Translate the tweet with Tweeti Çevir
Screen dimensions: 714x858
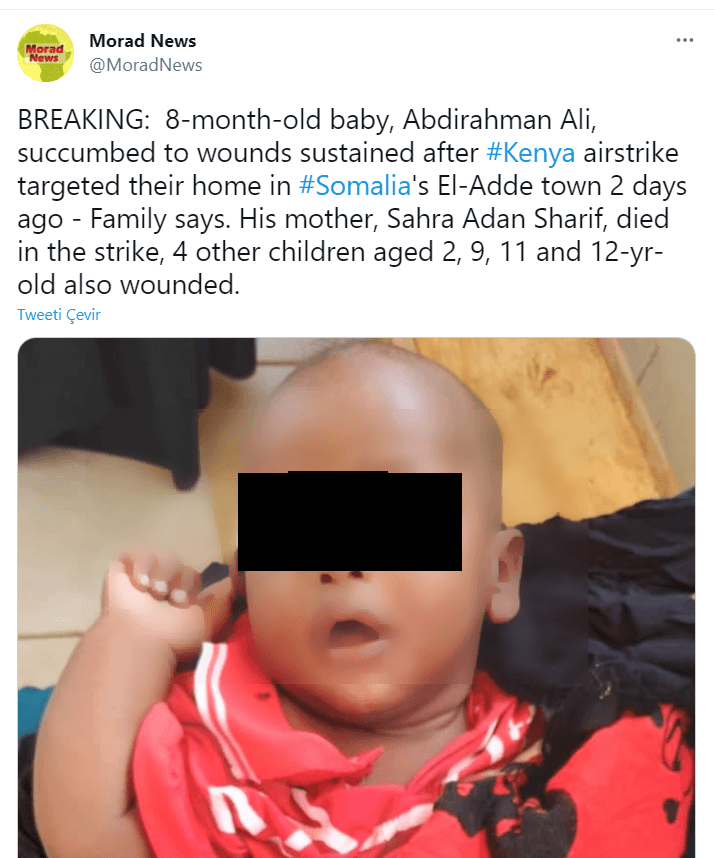tap(59, 315)
